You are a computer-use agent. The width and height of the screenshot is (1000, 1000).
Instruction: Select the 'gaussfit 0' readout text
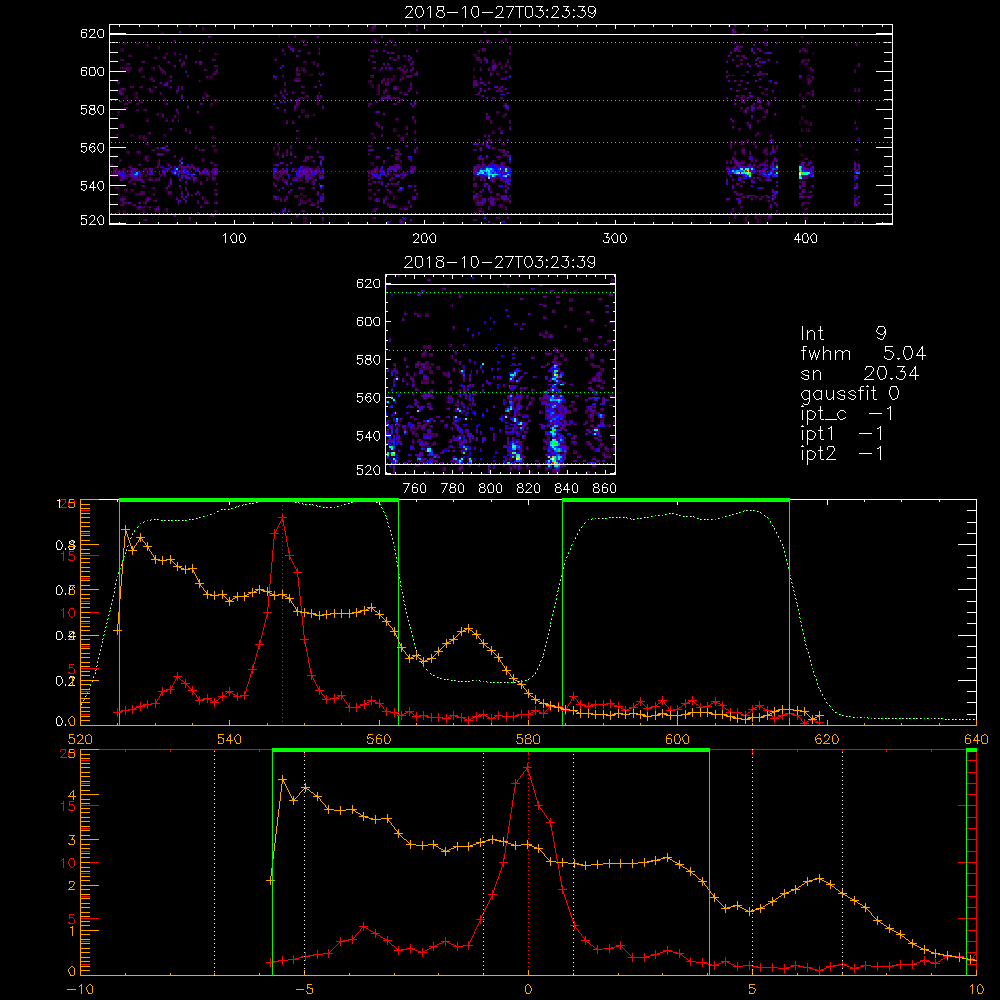coord(850,393)
